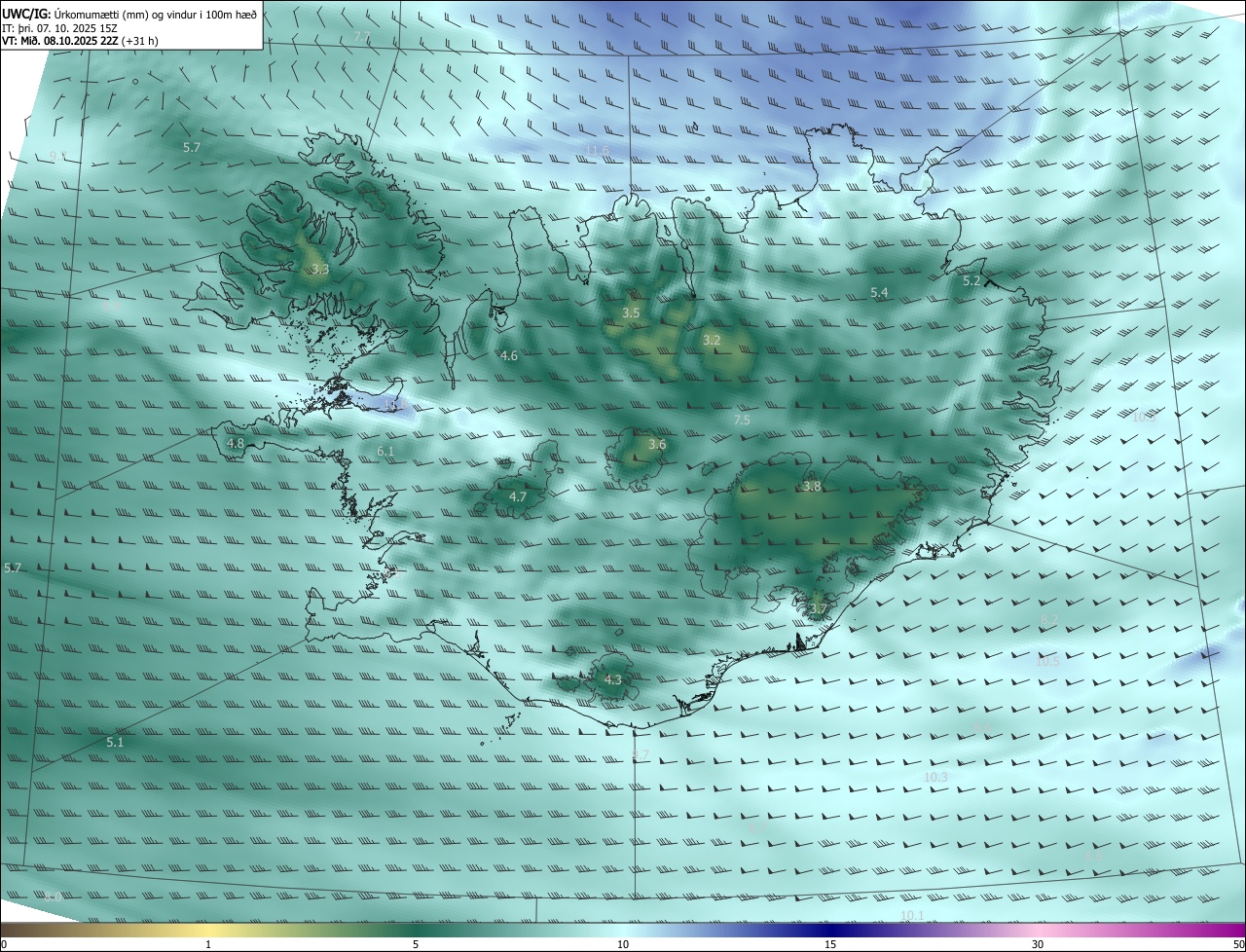Click the 6.1 value label on the map

tap(385, 452)
